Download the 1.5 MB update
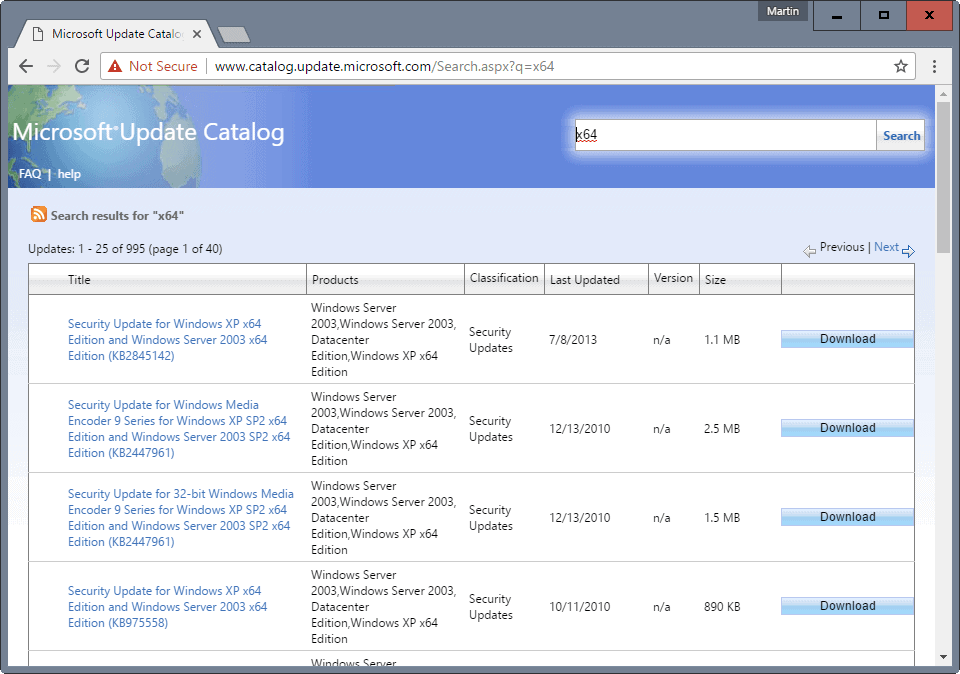 847,517
